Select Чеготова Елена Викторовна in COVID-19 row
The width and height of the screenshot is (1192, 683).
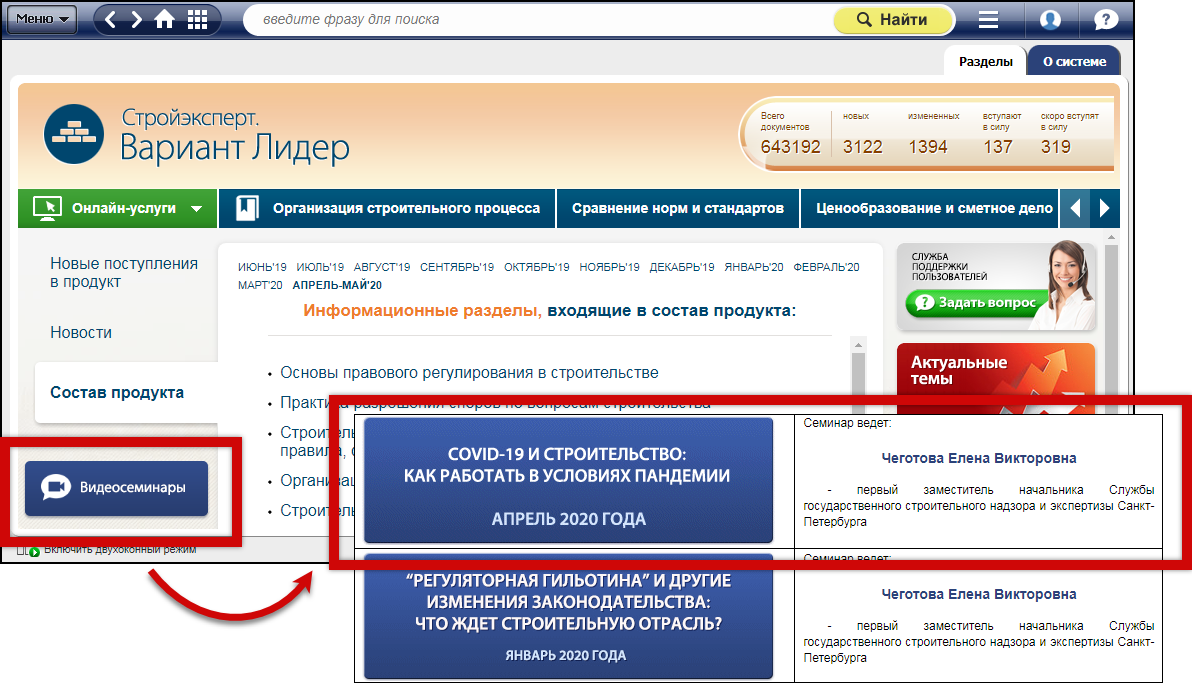point(978,458)
